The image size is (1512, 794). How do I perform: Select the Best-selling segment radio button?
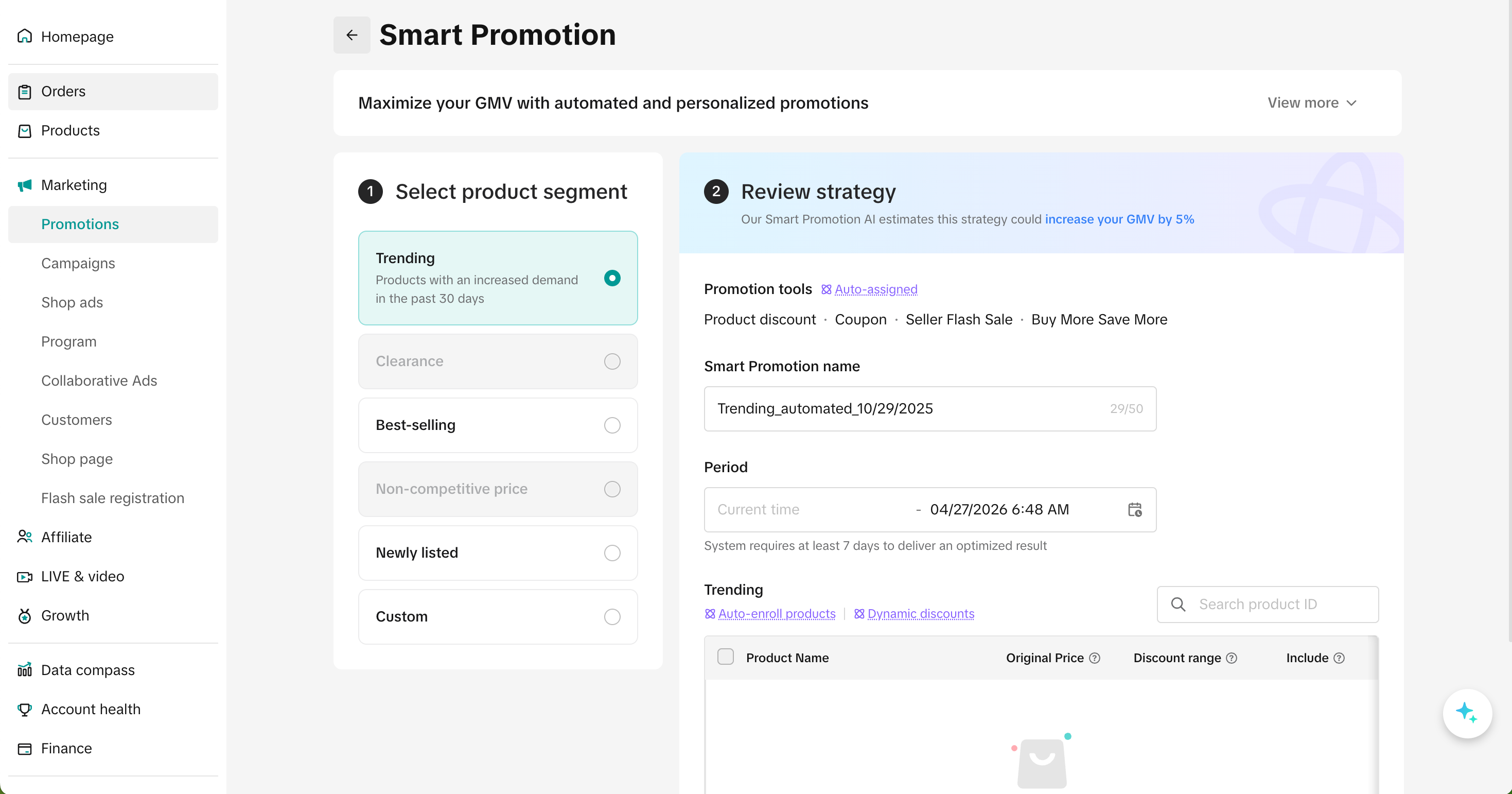coord(611,425)
